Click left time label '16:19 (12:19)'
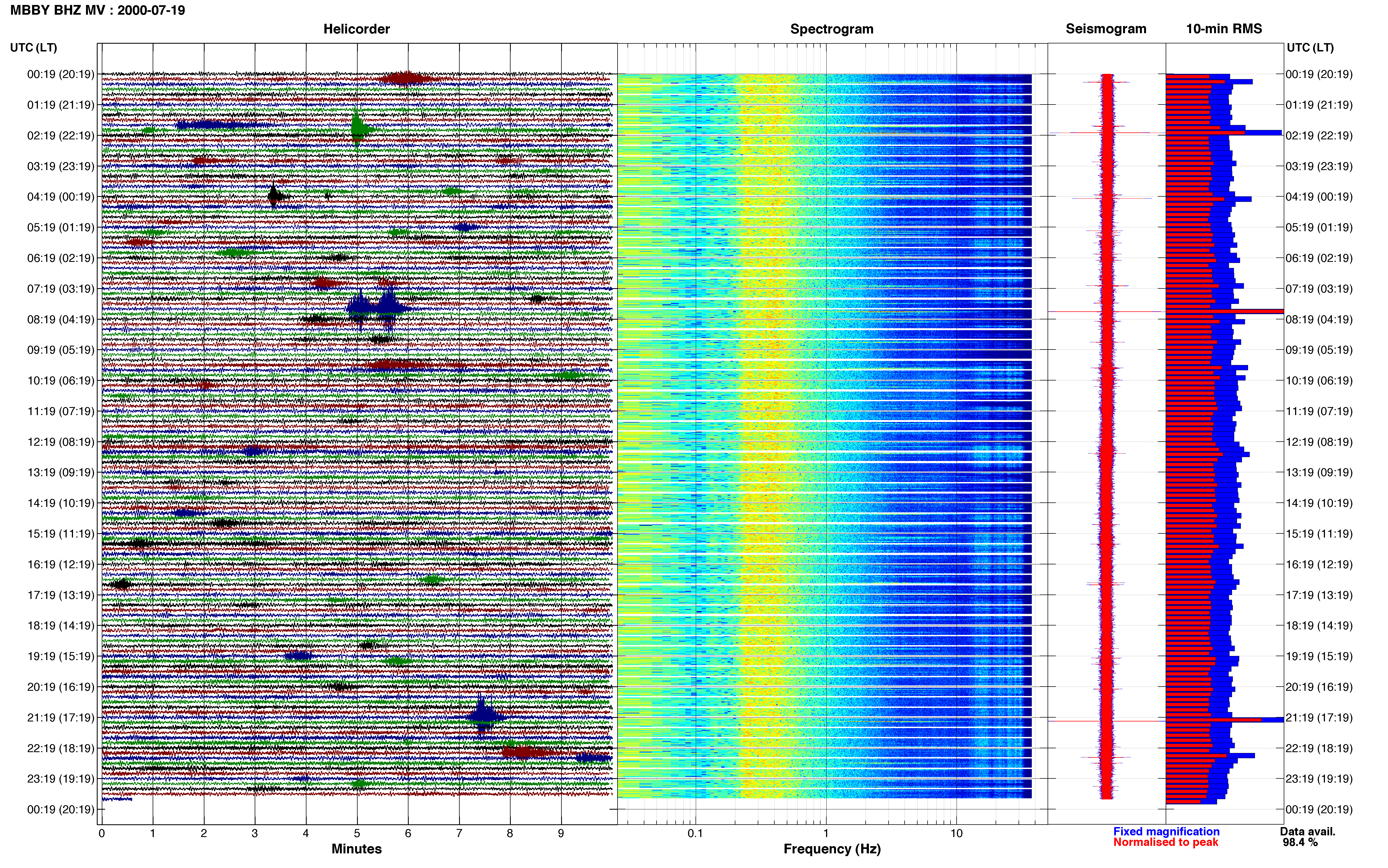This screenshot has width=1388, height=868. pyautogui.click(x=61, y=564)
